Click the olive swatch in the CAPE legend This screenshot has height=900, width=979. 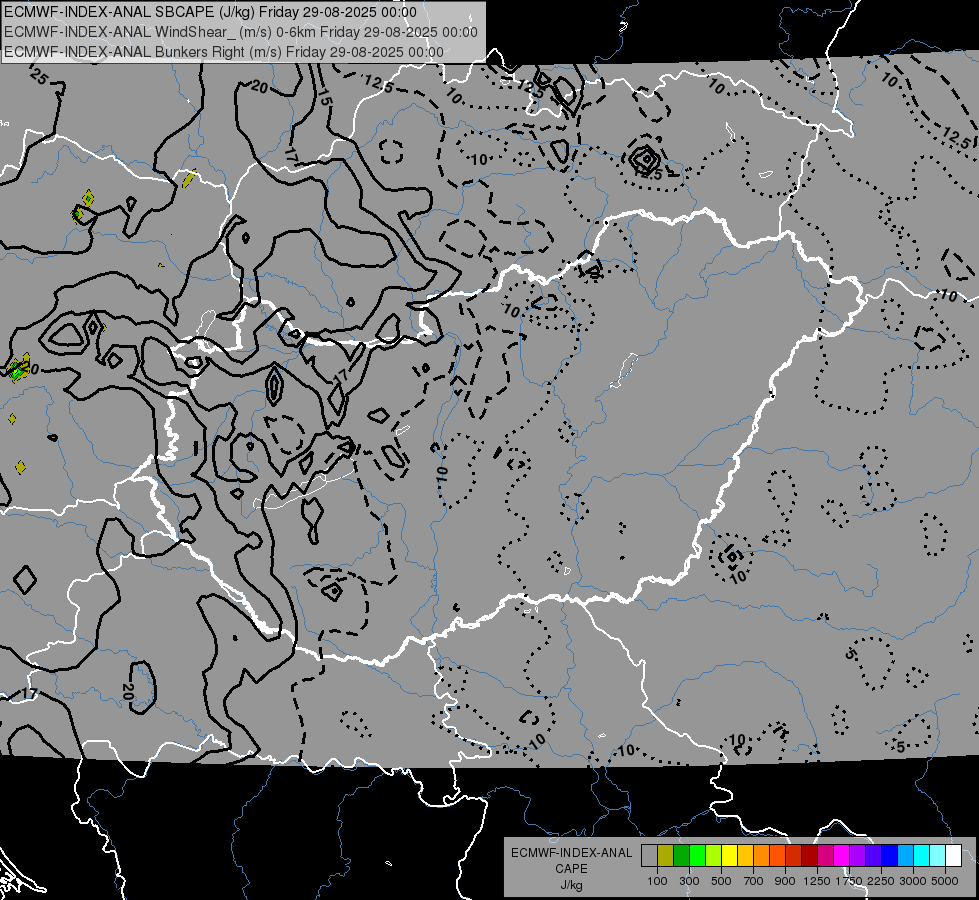click(x=665, y=855)
